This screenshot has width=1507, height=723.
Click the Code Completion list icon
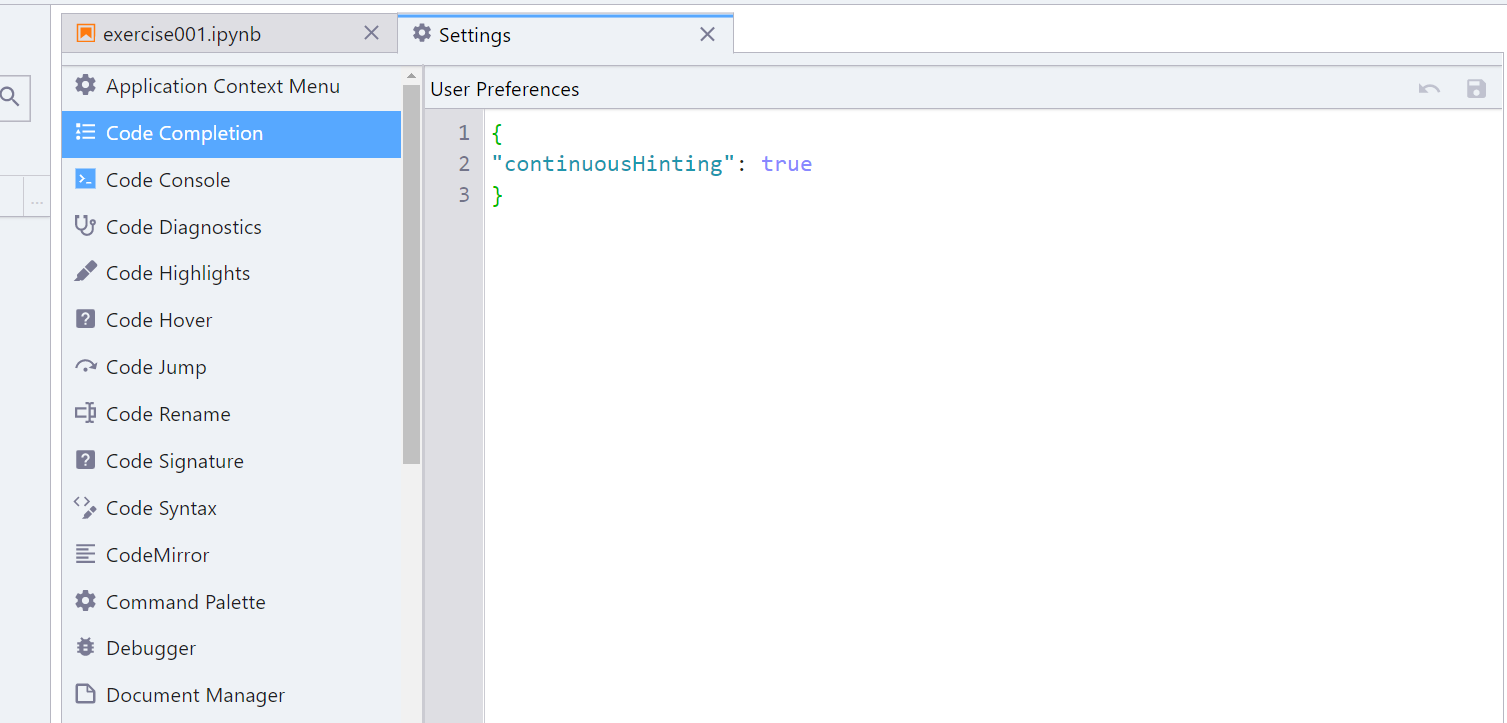[x=85, y=133]
